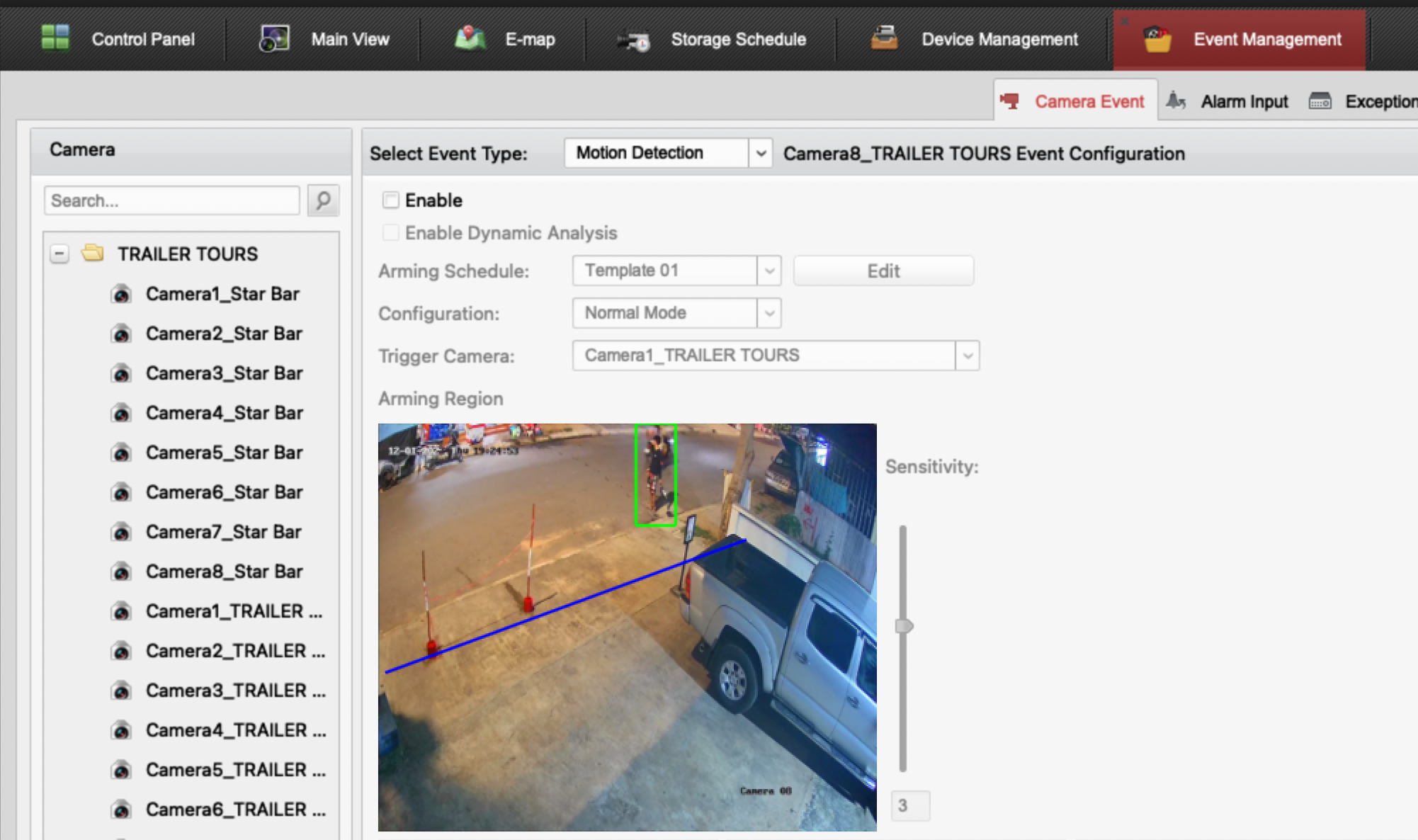Select Camera5_Star Bar in camera list
This screenshot has width=1418, height=840.
point(224,453)
